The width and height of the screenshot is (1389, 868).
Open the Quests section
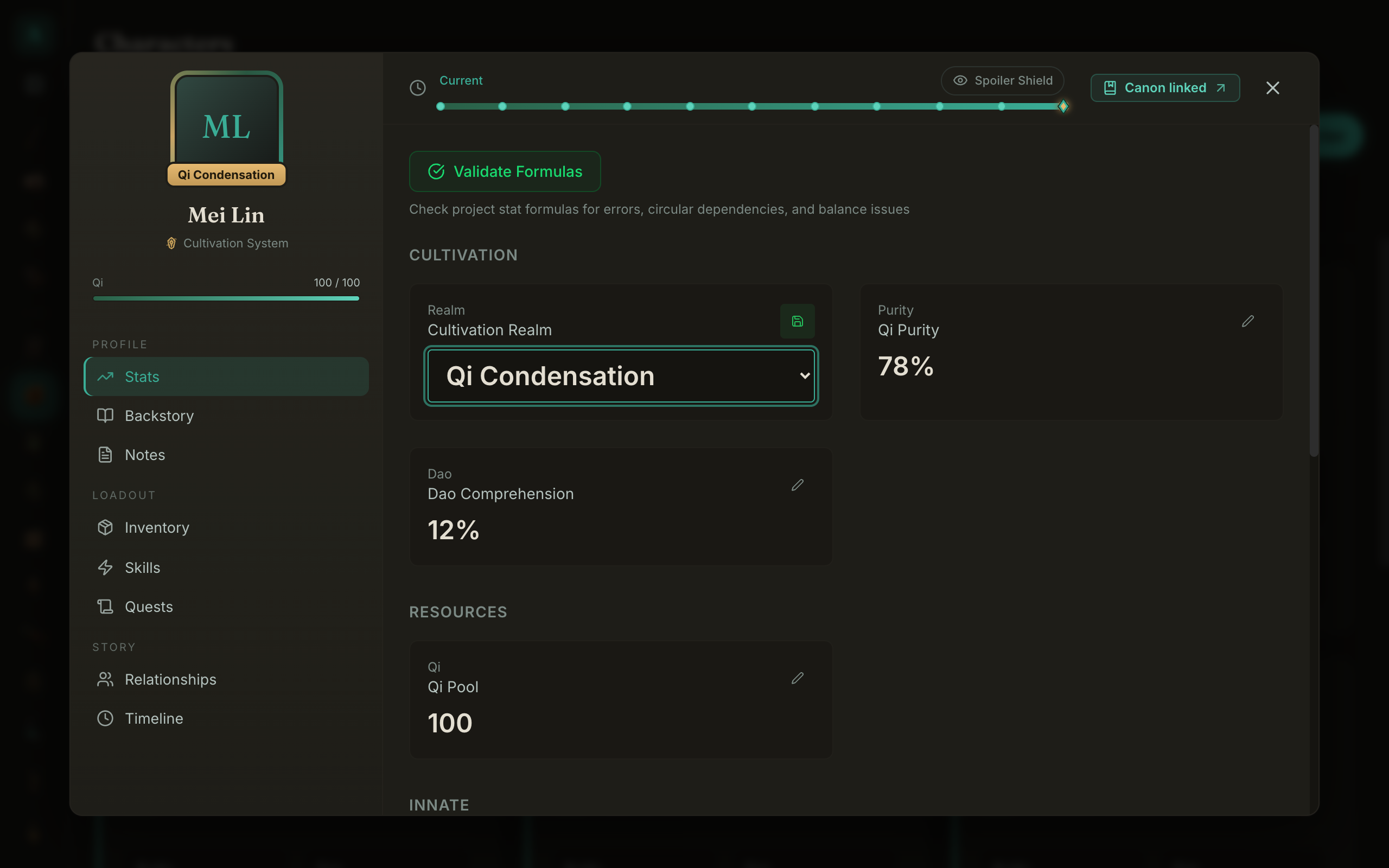tap(226, 607)
